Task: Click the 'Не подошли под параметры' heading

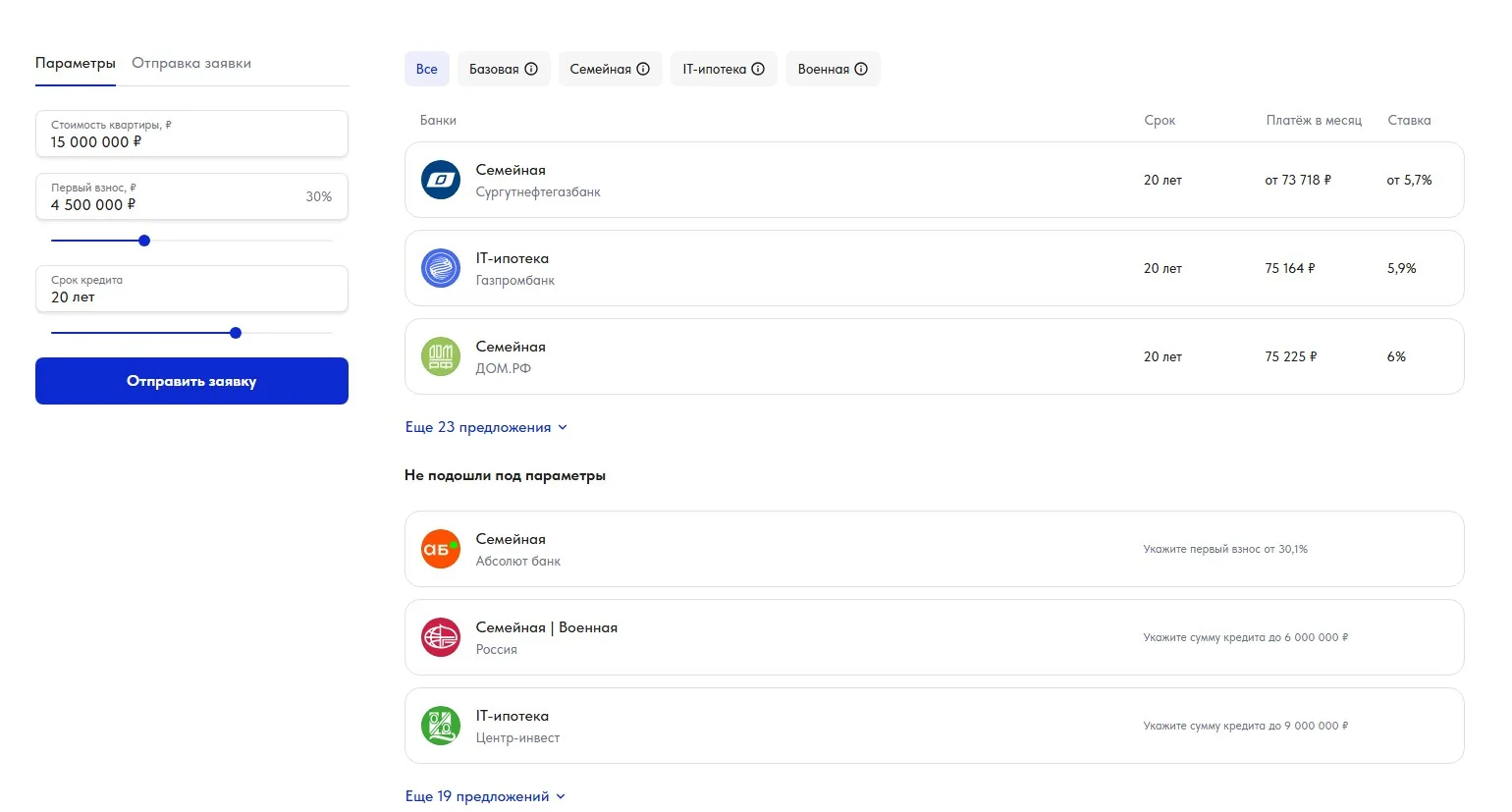Action: coord(505,475)
